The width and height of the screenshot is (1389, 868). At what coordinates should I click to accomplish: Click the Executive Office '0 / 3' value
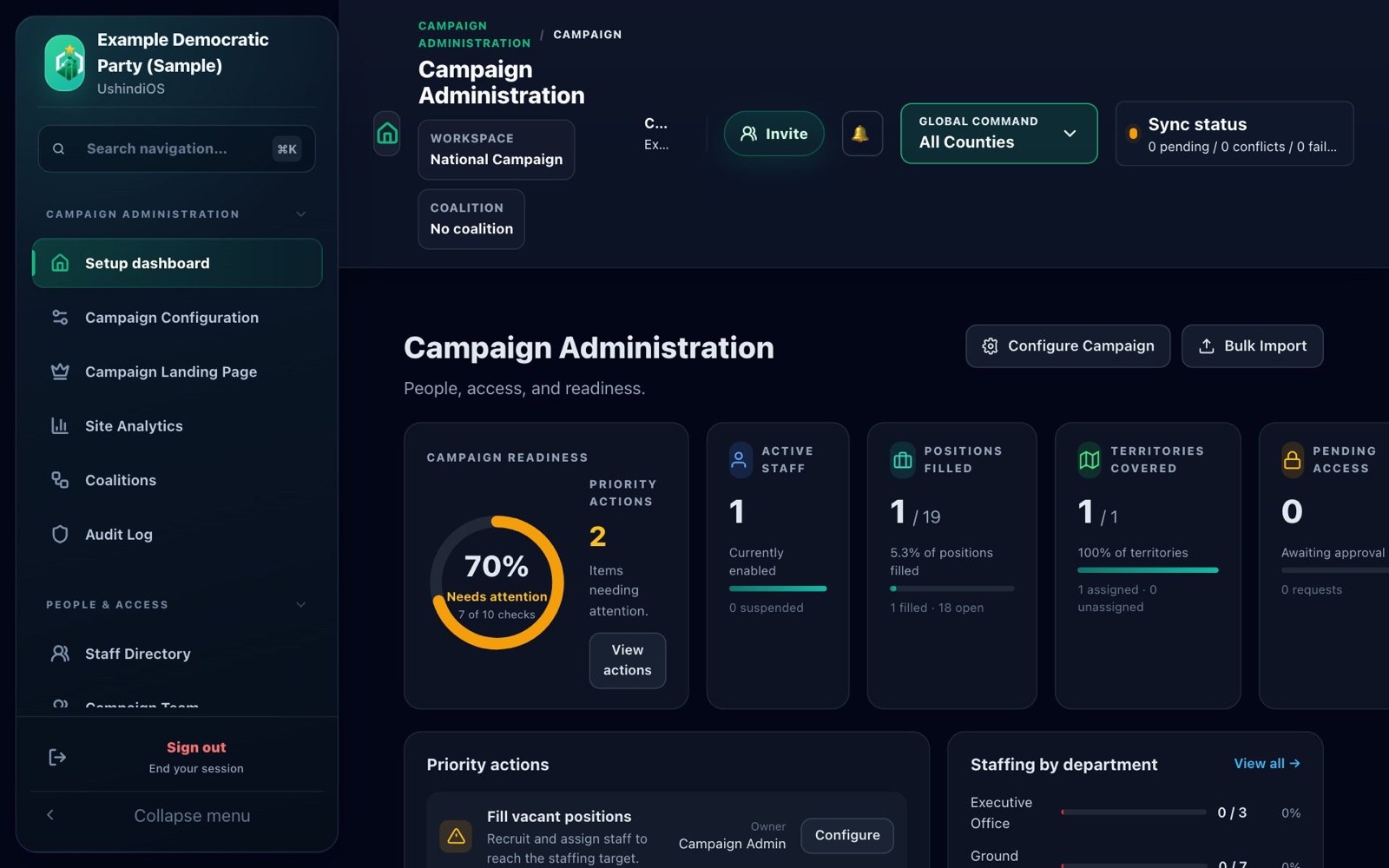coord(1232,812)
